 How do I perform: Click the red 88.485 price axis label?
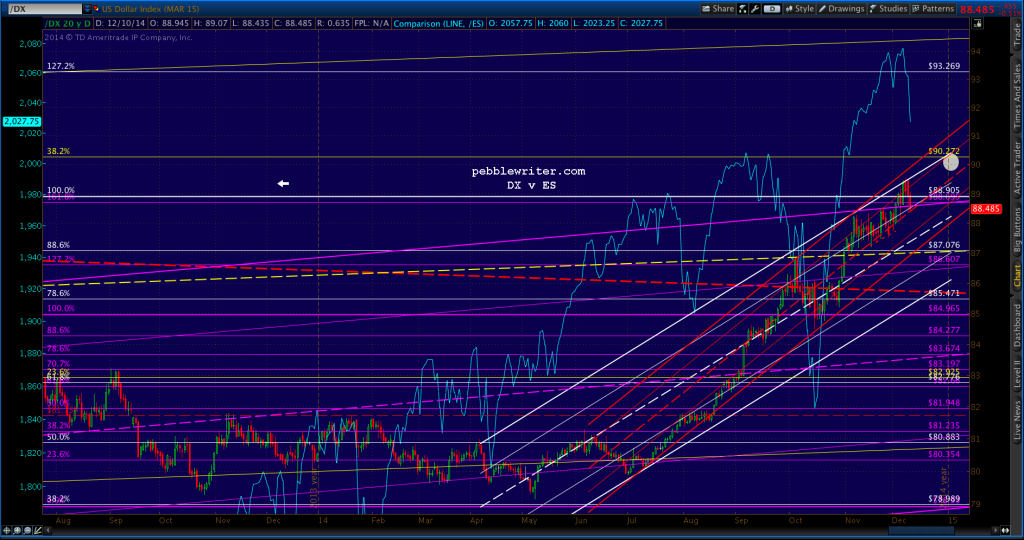pos(986,209)
